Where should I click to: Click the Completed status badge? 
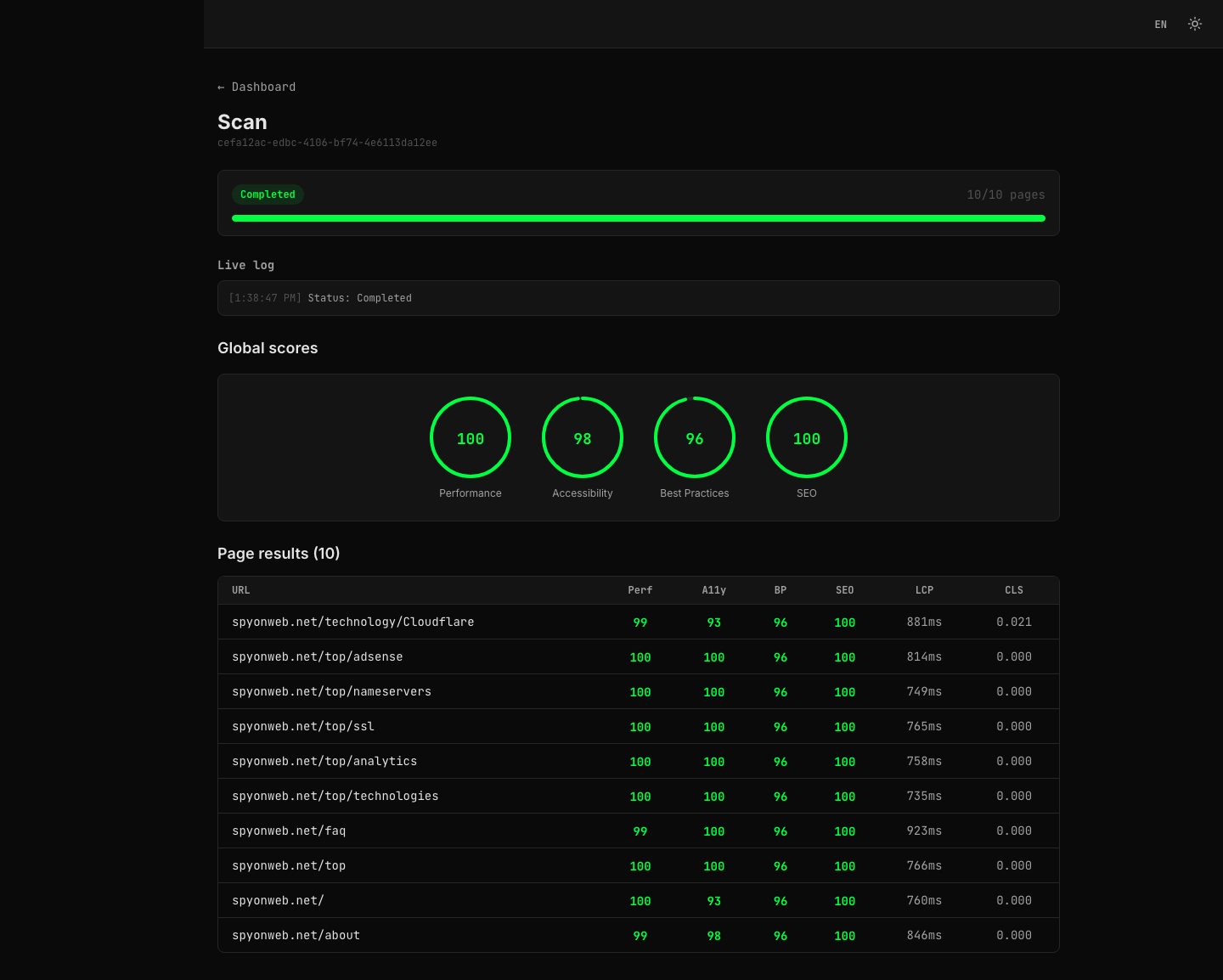(x=268, y=194)
